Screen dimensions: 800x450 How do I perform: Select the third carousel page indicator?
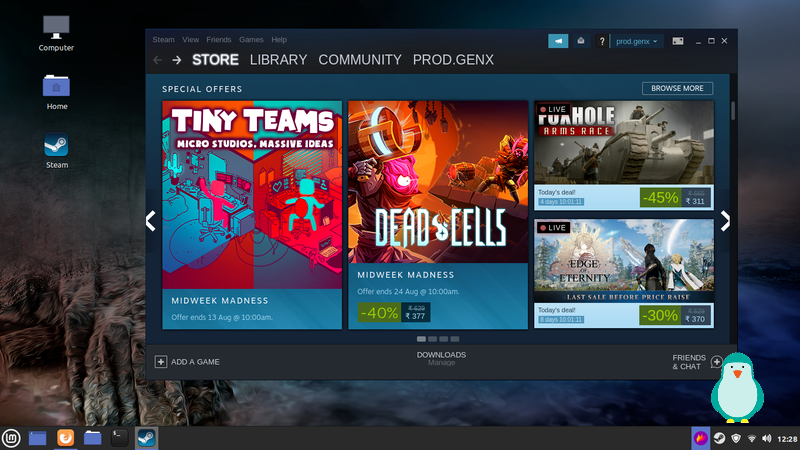click(443, 339)
